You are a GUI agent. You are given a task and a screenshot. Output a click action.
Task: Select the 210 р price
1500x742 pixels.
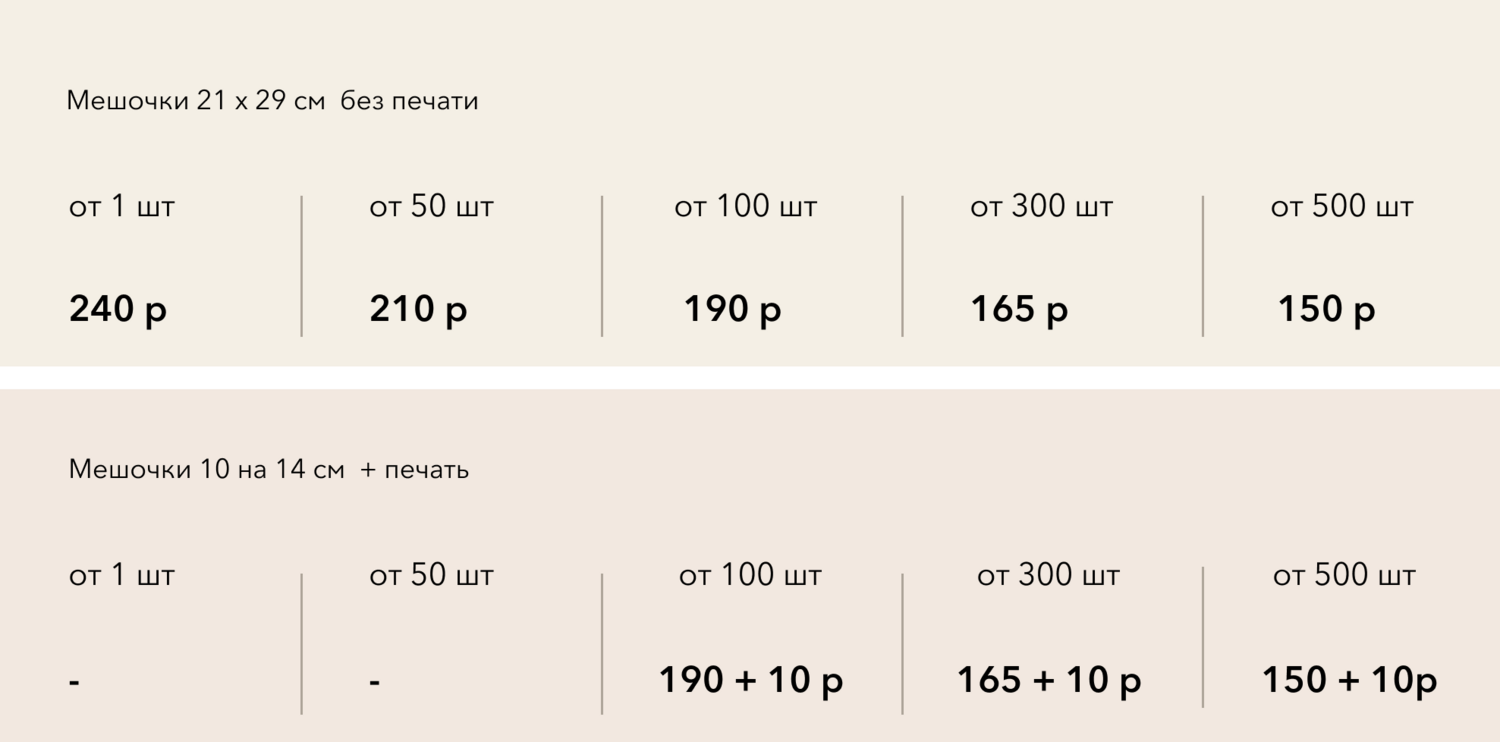pyautogui.click(x=418, y=310)
